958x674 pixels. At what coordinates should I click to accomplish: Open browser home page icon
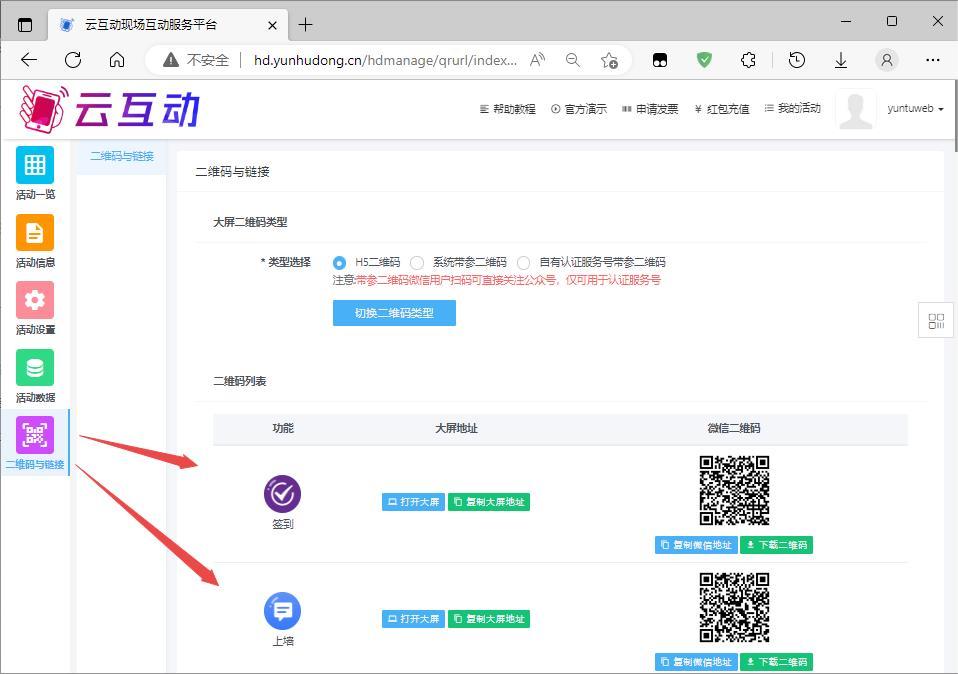[x=117, y=60]
